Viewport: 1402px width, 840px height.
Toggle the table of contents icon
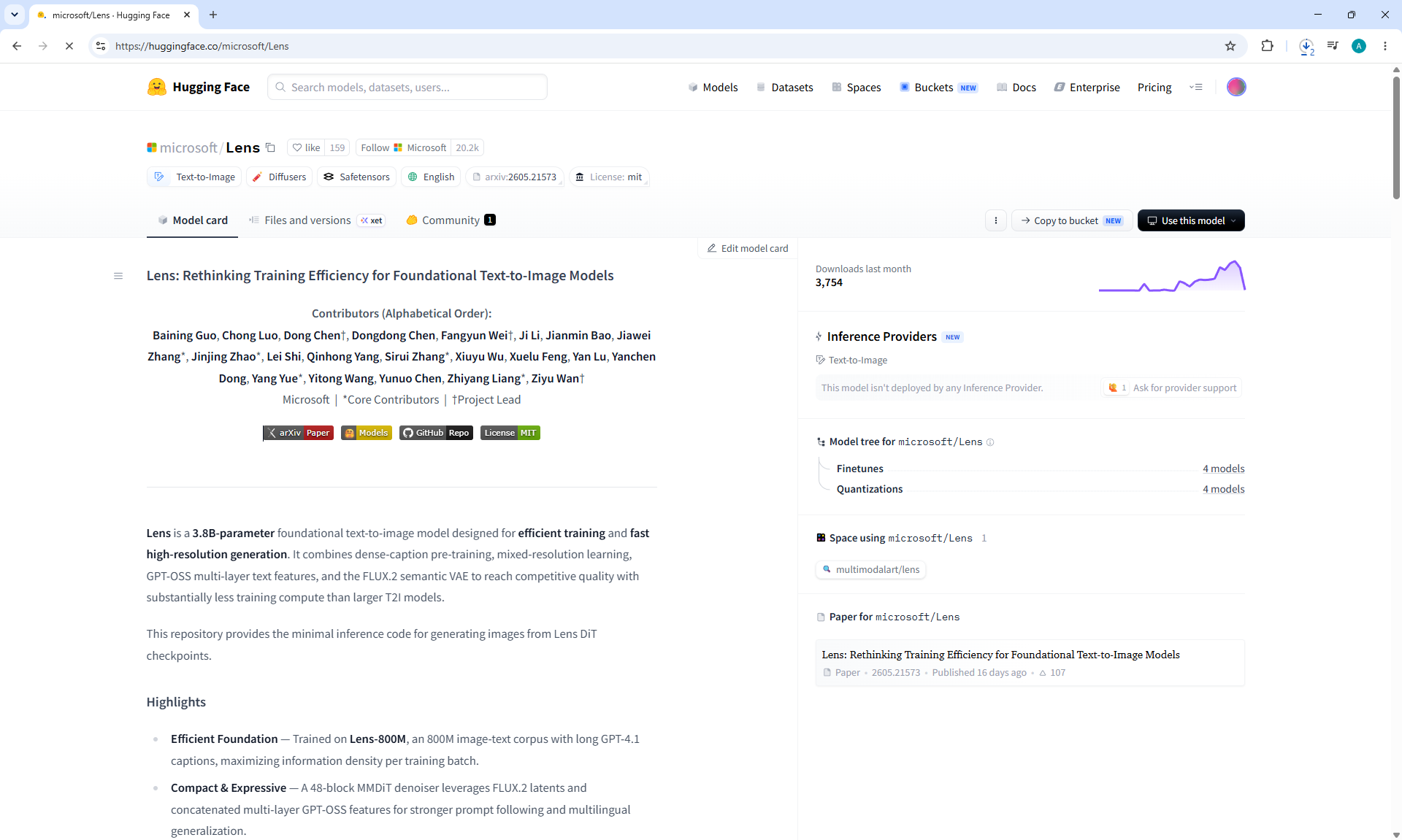click(x=118, y=276)
